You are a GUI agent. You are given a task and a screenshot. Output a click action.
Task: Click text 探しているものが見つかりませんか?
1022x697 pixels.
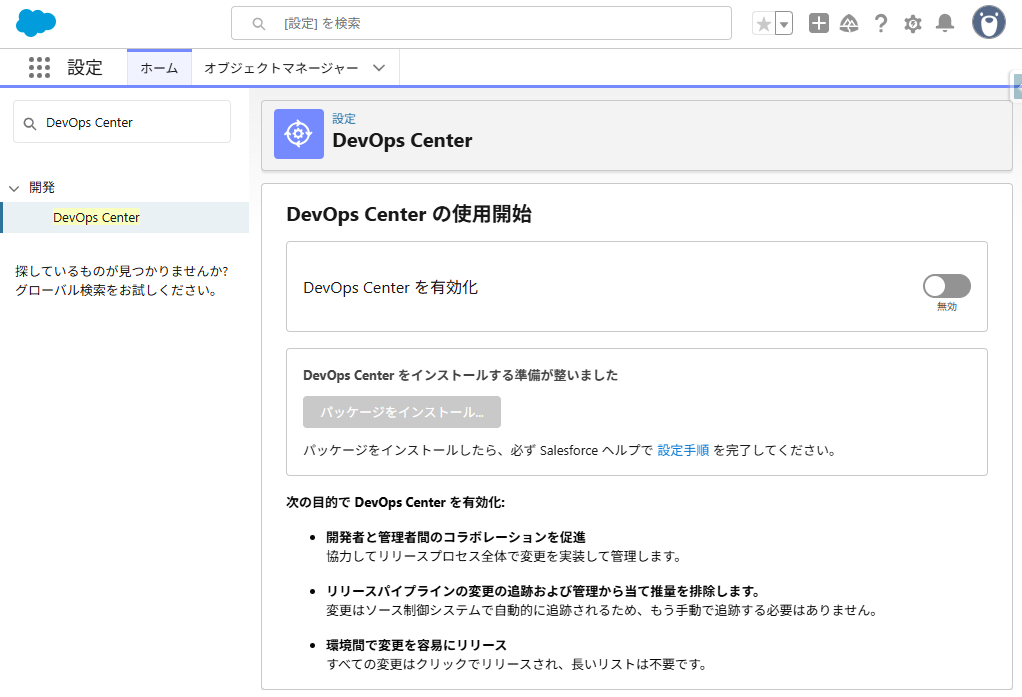pos(122,271)
